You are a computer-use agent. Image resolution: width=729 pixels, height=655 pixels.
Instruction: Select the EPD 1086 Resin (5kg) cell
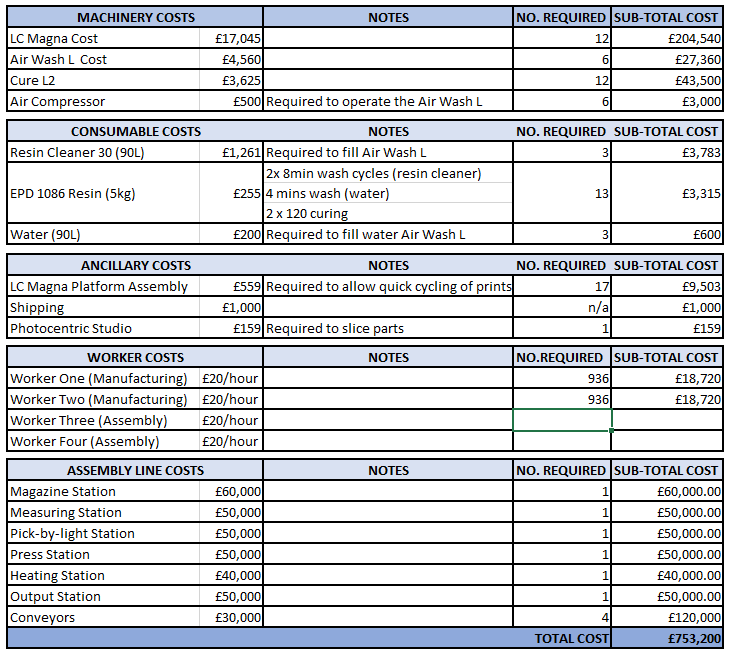pyautogui.click(x=104, y=193)
